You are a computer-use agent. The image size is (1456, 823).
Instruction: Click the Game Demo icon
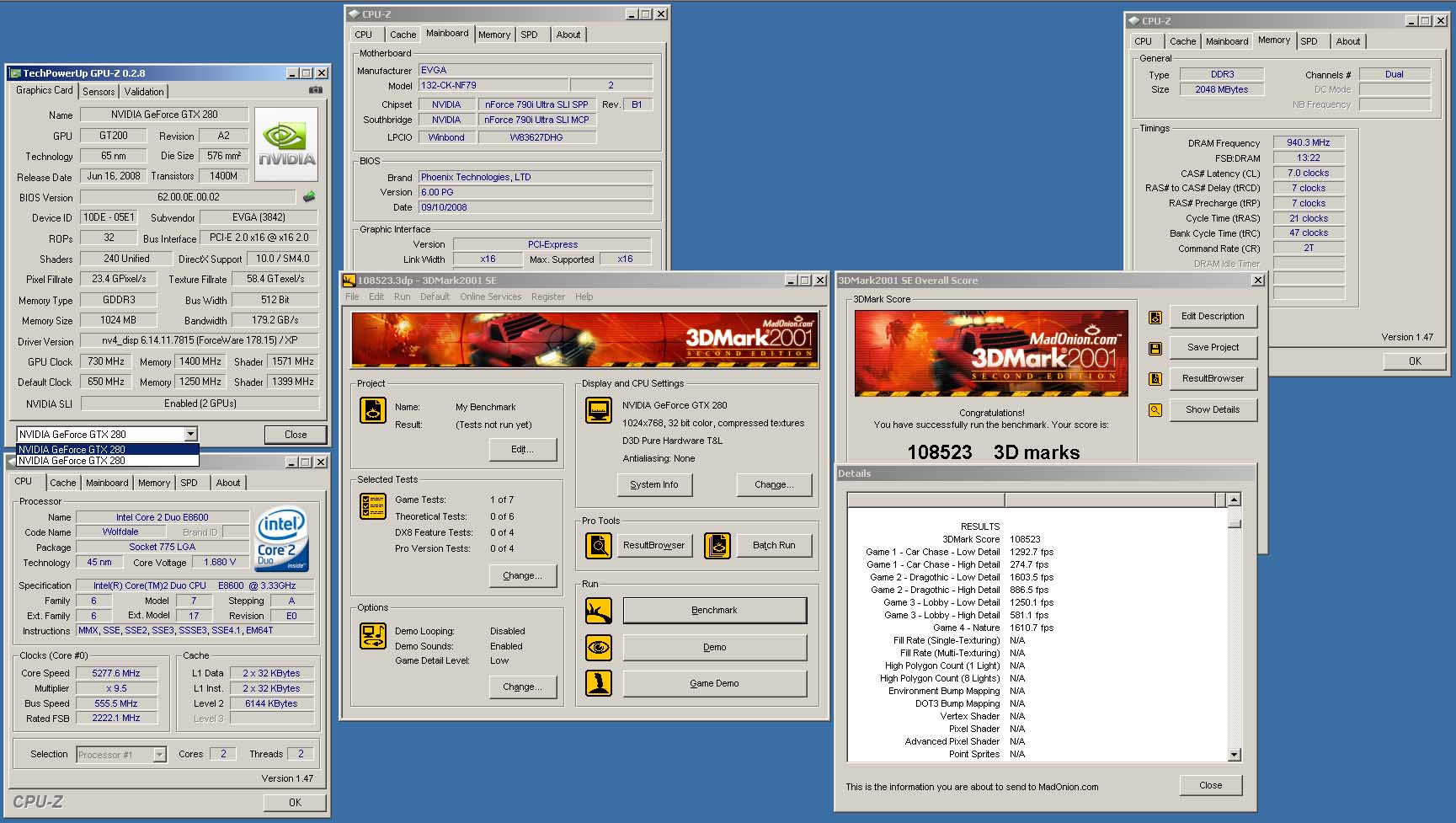click(x=599, y=683)
